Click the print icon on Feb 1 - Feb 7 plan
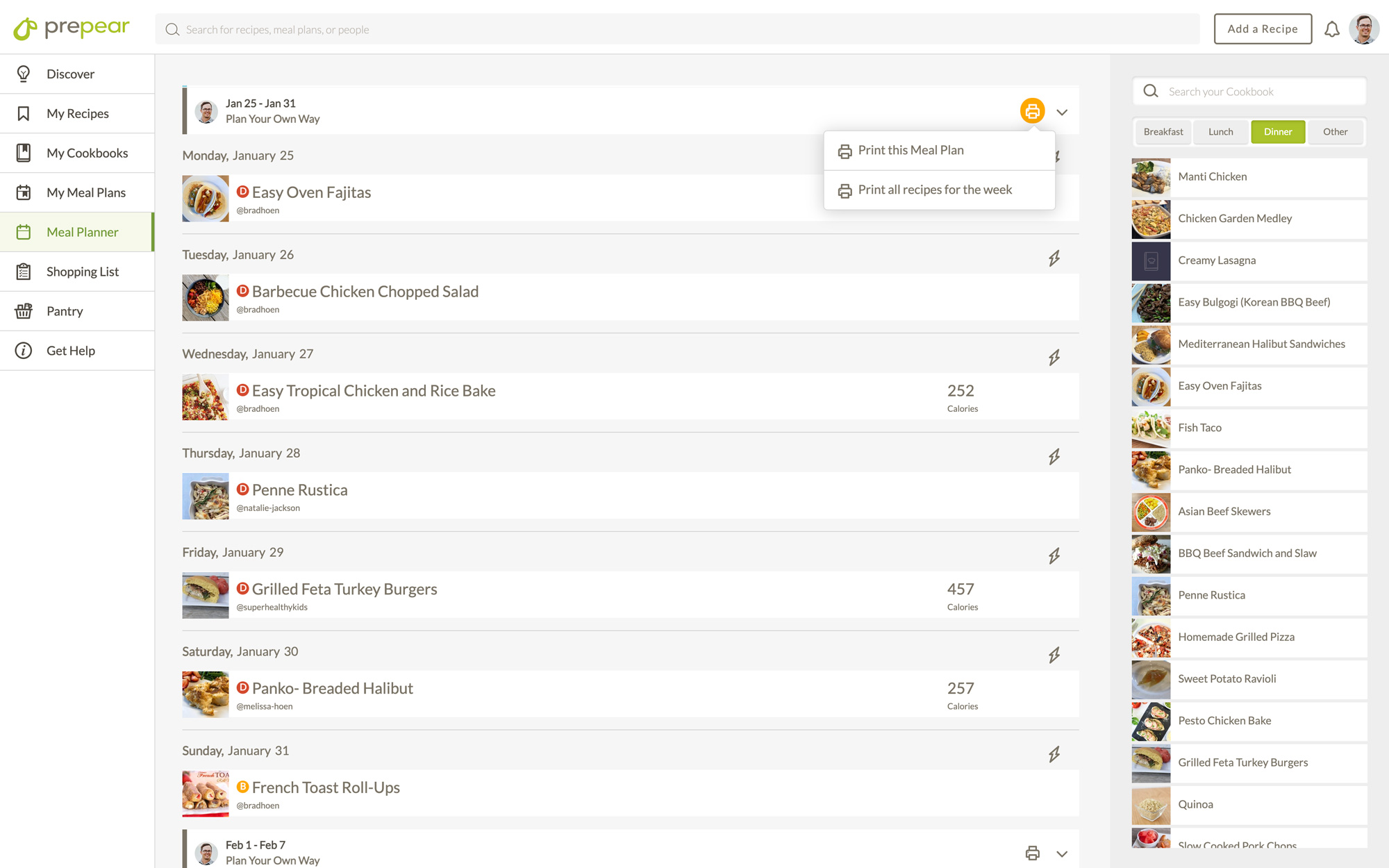The height and width of the screenshot is (868, 1389). pyautogui.click(x=1032, y=853)
